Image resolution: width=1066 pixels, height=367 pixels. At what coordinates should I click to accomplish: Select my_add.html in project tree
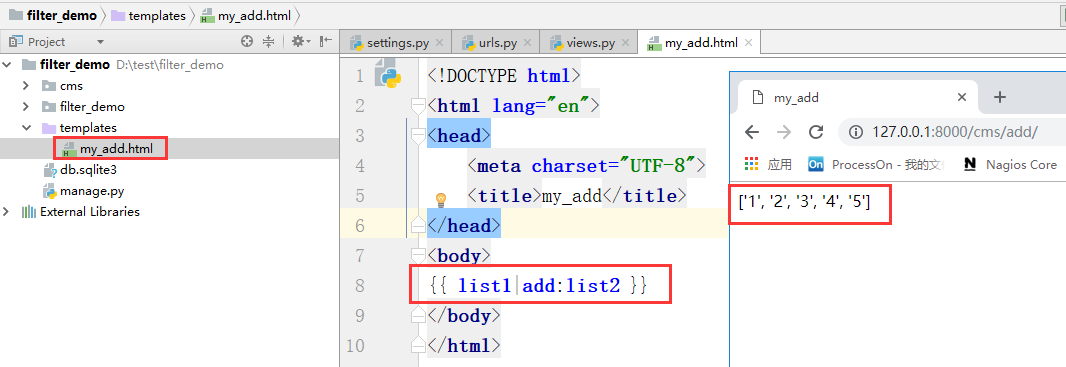116,148
